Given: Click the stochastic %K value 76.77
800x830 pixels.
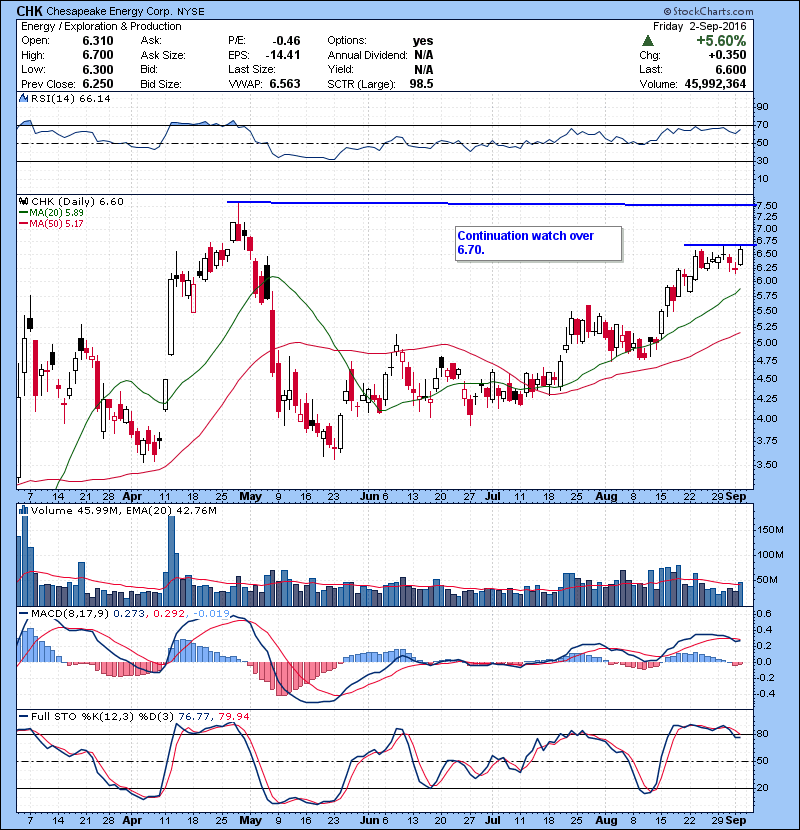Looking at the screenshot, I should pyautogui.click(x=194, y=717).
